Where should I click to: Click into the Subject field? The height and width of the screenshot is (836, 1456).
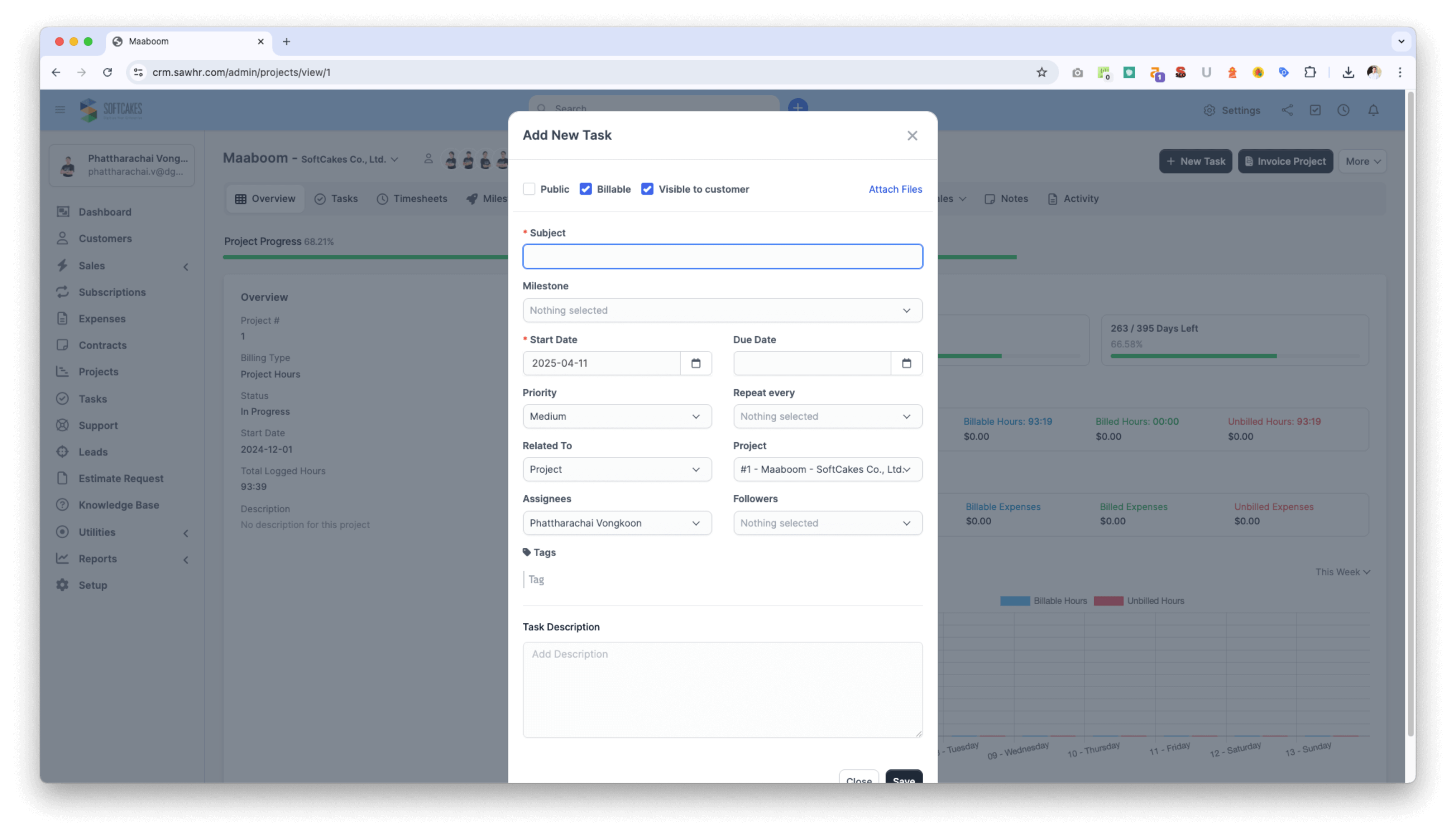[722, 256]
